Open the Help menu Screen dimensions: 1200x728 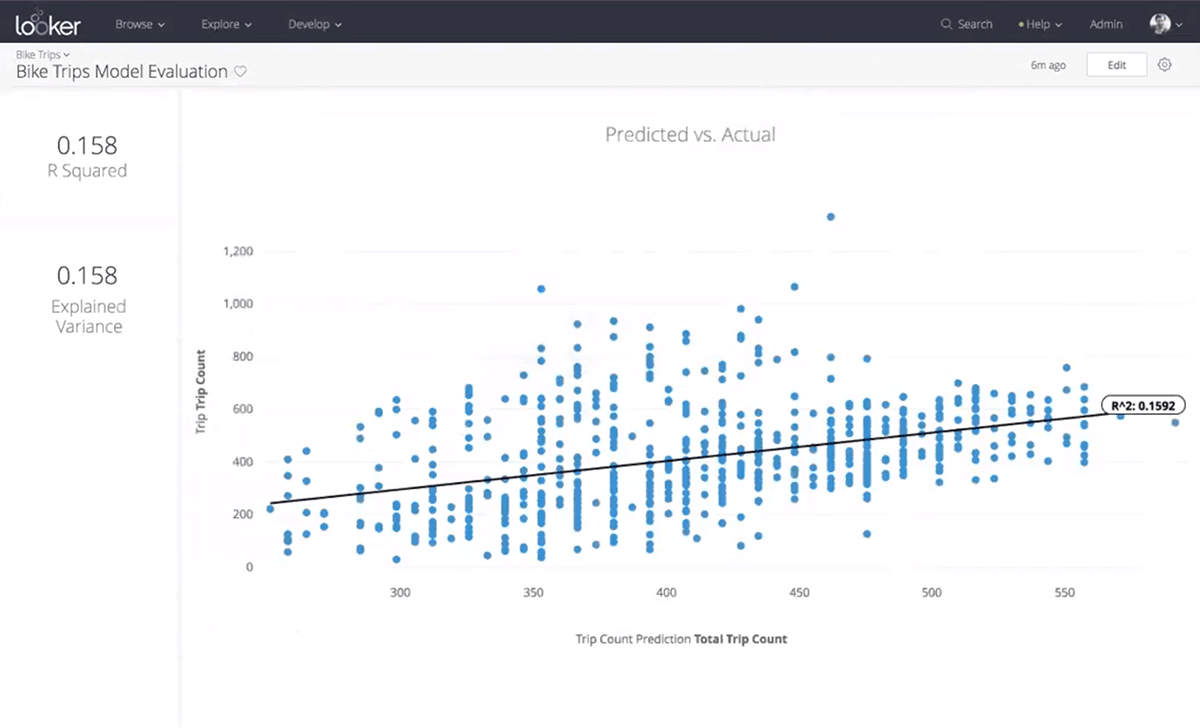coord(1040,24)
